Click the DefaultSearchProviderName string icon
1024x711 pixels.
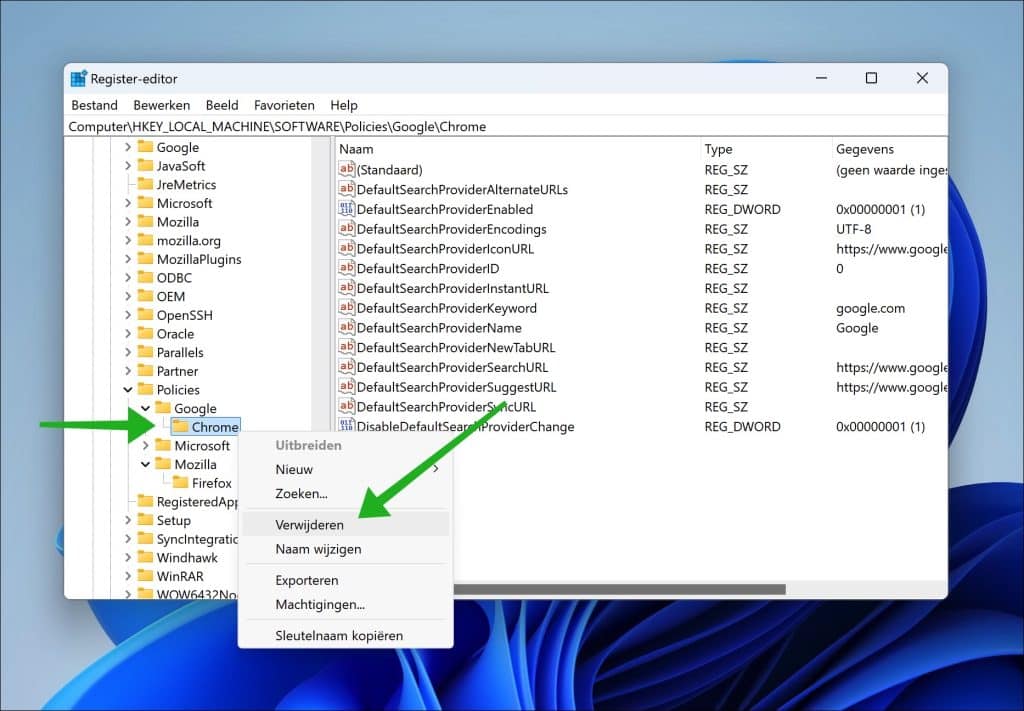(x=346, y=327)
